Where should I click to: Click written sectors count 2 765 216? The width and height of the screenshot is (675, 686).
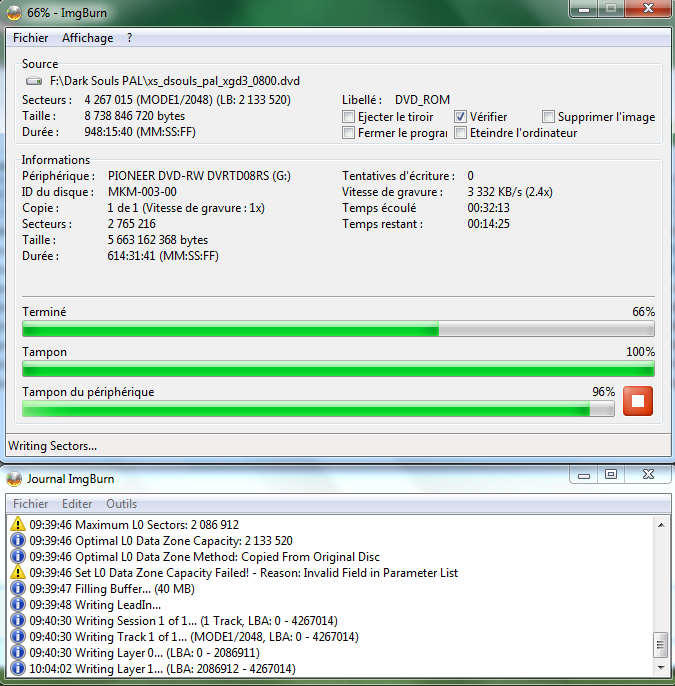coord(132,224)
